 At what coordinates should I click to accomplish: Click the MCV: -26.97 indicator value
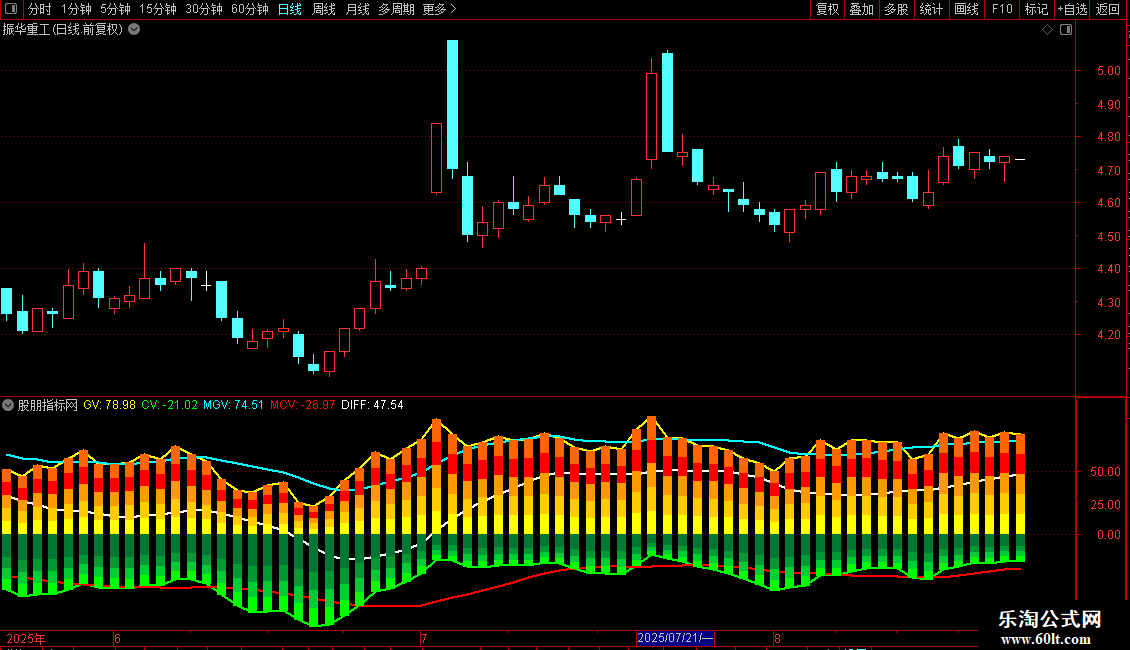pyautogui.click(x=303, y=405)
